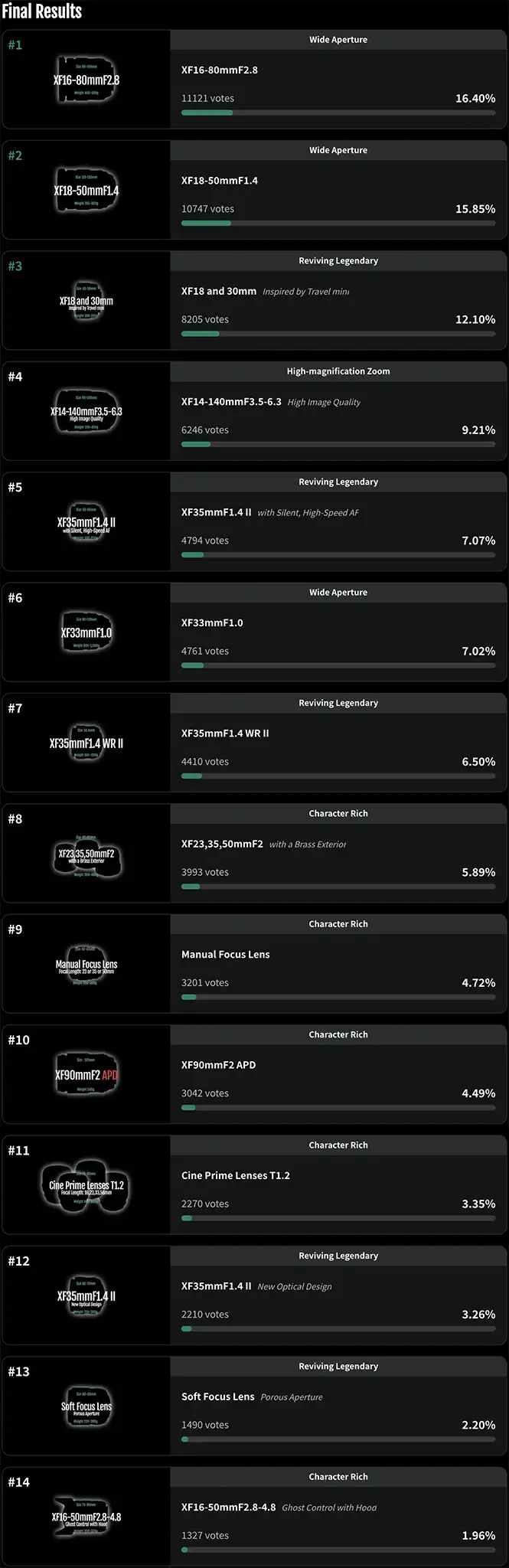Open the XF35mmF1.4 WR II title link
This screenshot has height=1568, width=509.
pyautogui.click(x=225, y=733)
